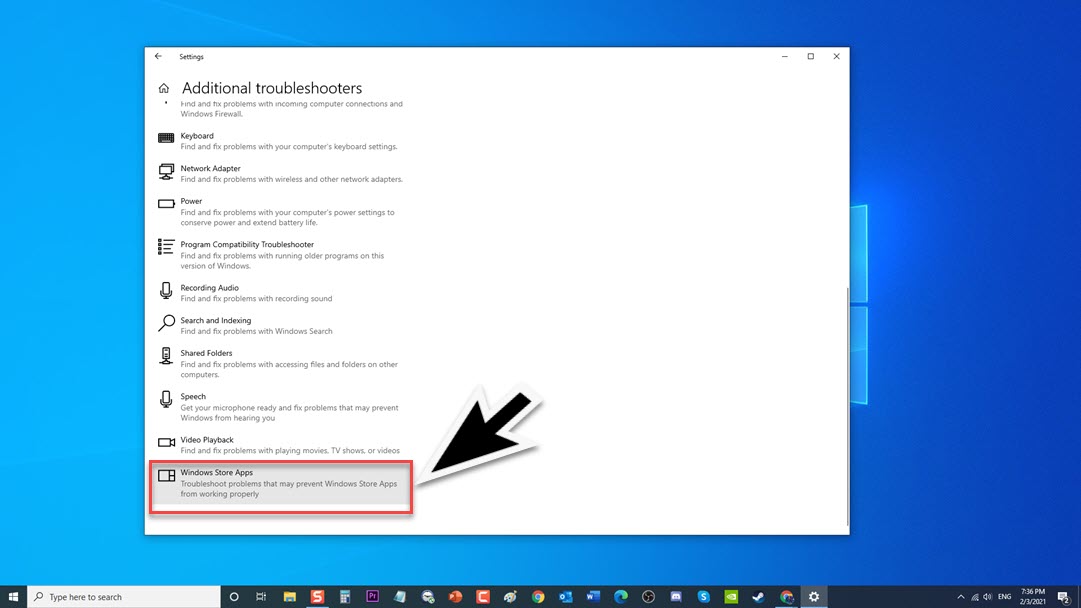Choose Program Compatibility Troubleshooter
This screenshot has width=1081, height=608.
coord(281,255)
